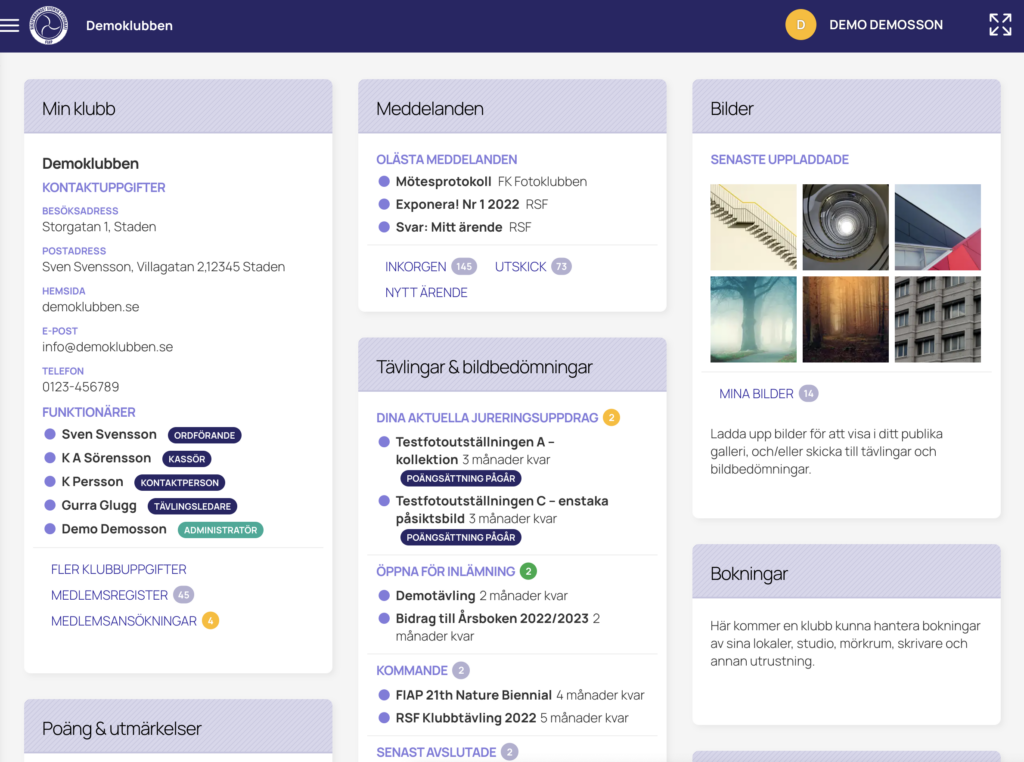The height and width of the screenshot is (762, 1024).
Task: Click the Demoklubben club logo
Action: click(x=48, y=25)
